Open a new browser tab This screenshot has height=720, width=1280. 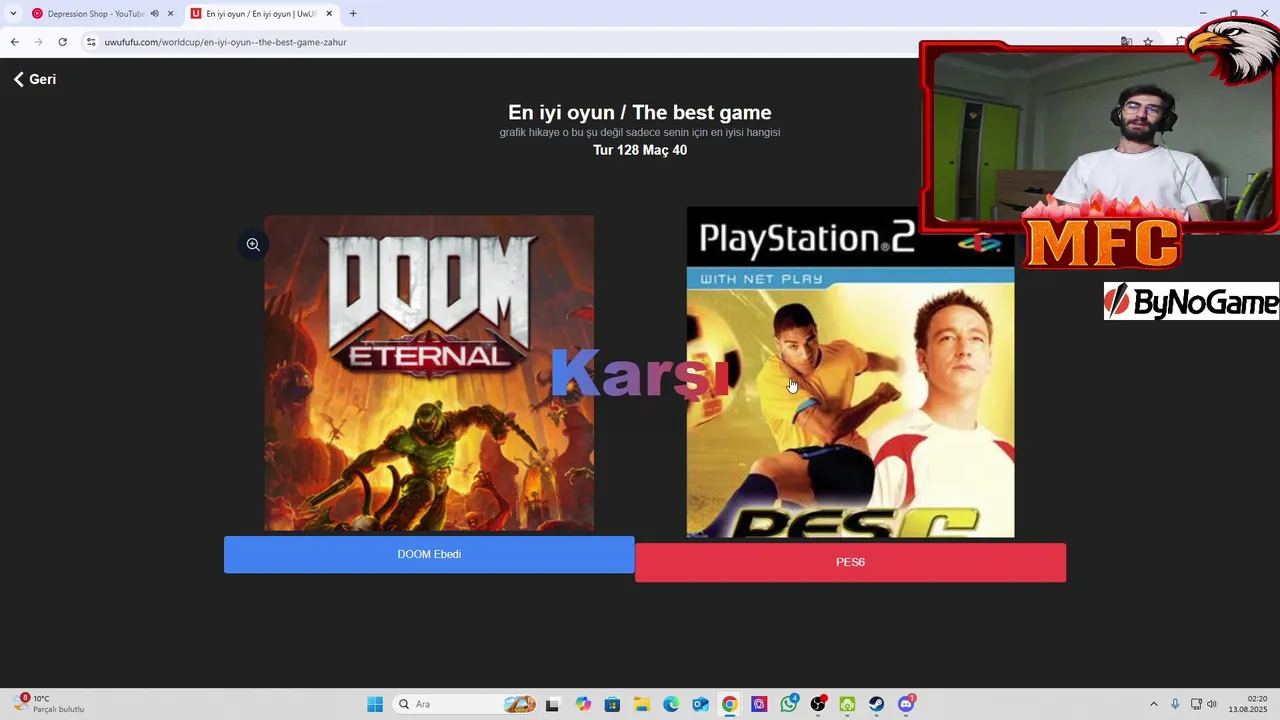(x=353, y=14)
